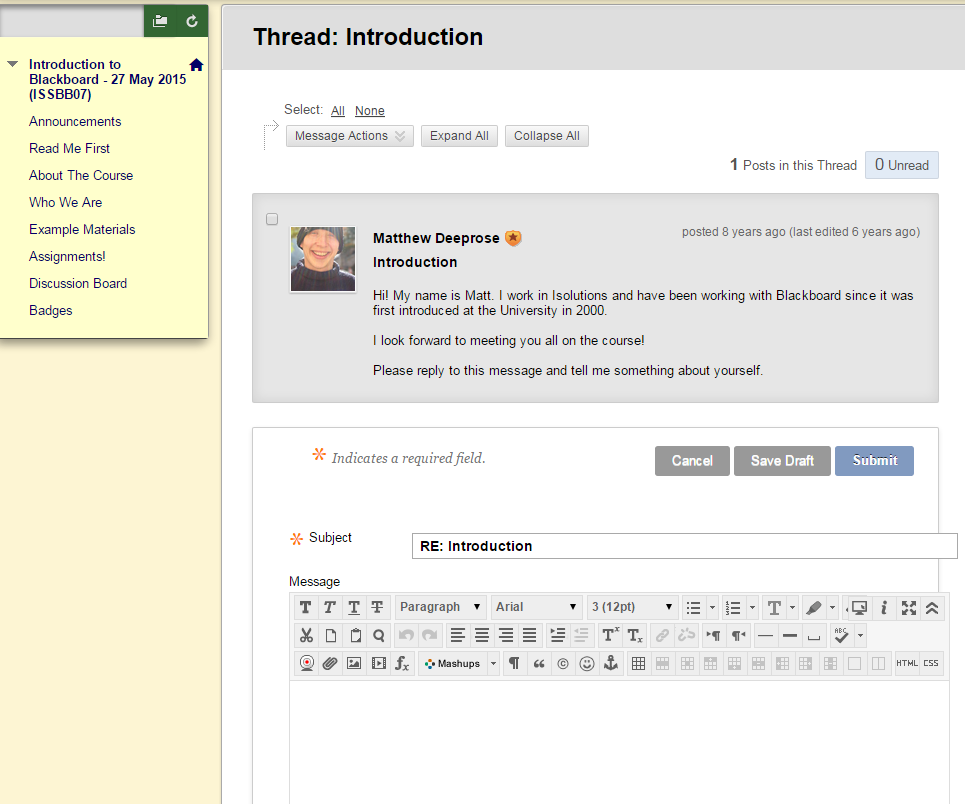Insert an anchor with the anchor icon
Image resolution: width=965 pixels, height=804 pixels.
point(611,663)
